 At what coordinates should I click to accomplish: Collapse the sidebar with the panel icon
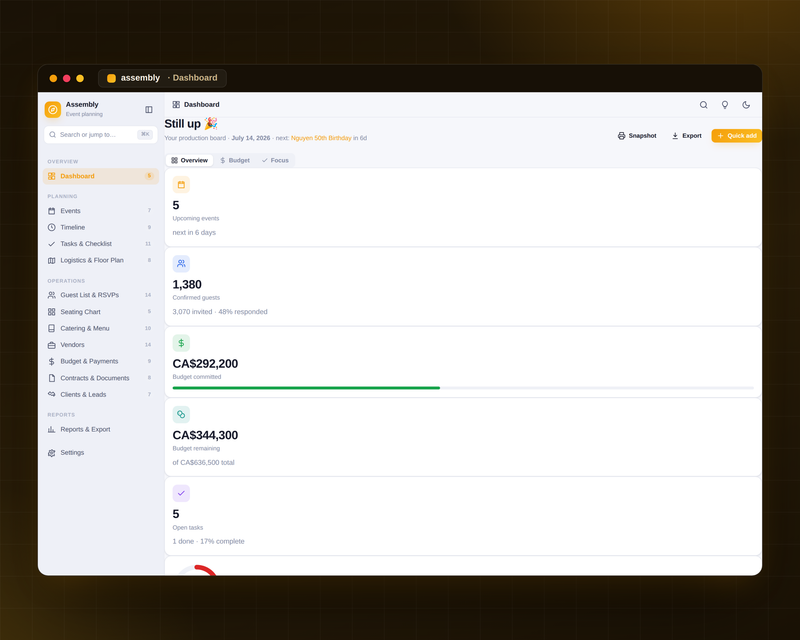pyautogui.click(x=148, y=109)
